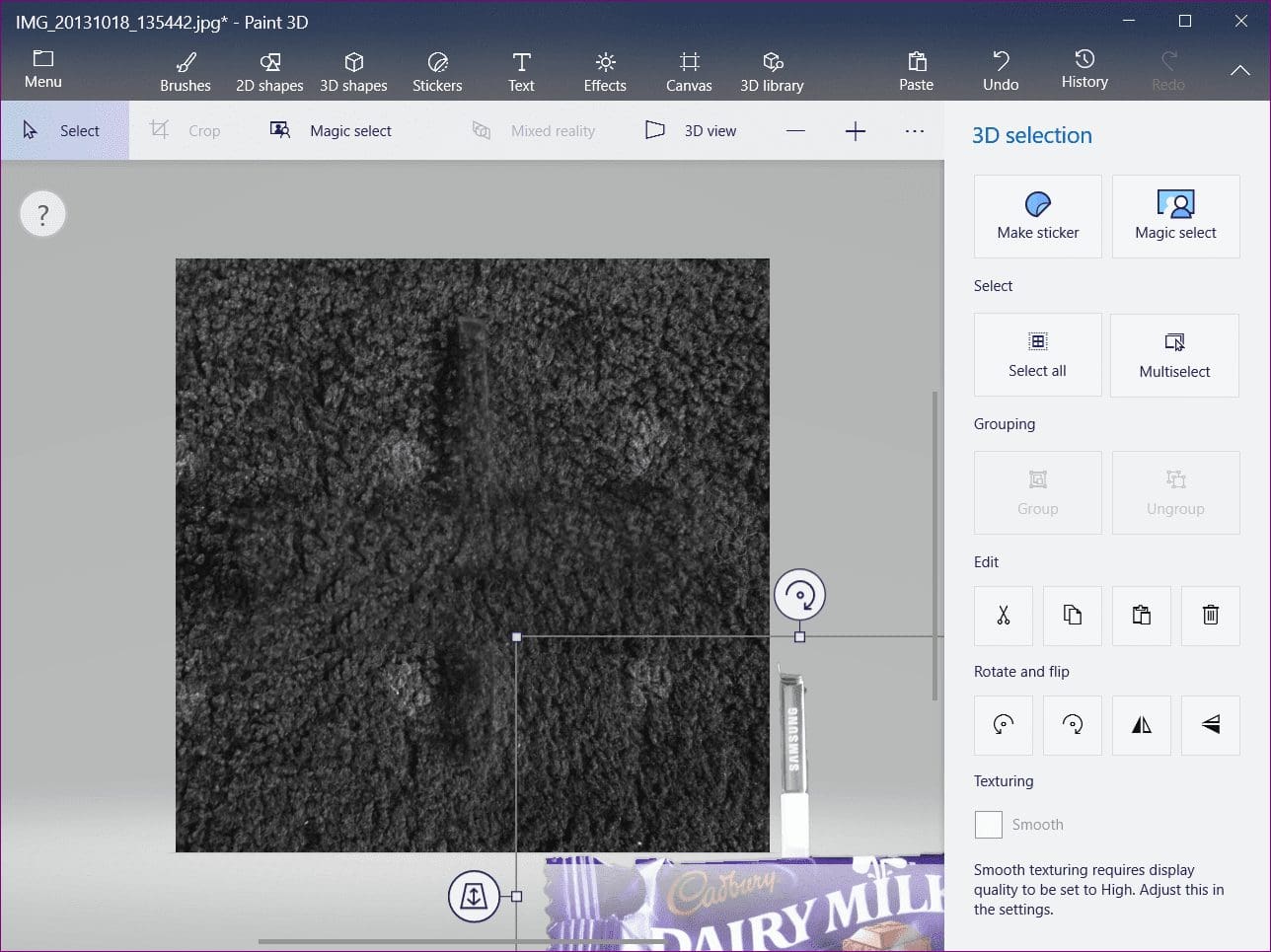Enable Multiselect
1271x952 pixels.
click(x=1175, y=355)
